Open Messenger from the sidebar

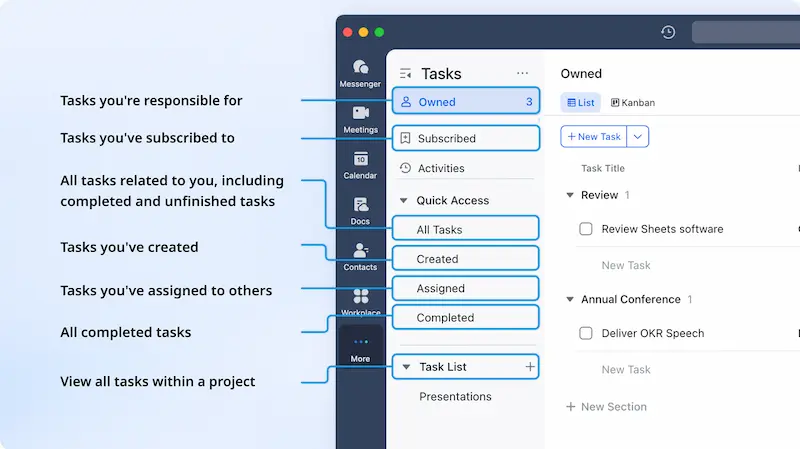tap(360, 73)
